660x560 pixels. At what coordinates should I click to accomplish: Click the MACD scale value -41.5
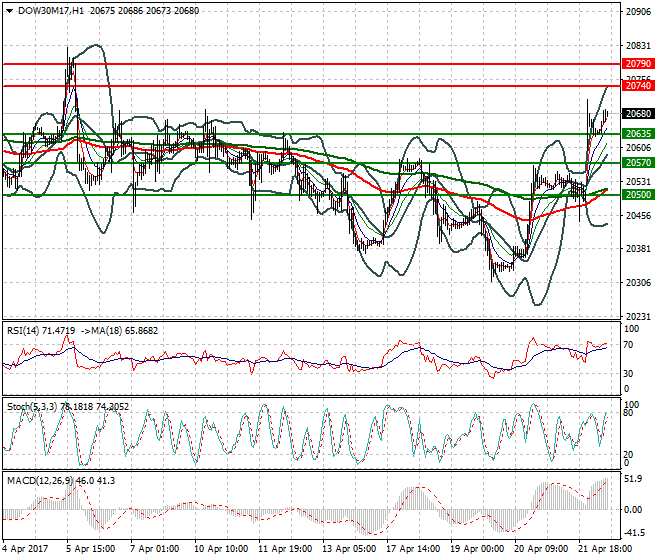[633, 533]
